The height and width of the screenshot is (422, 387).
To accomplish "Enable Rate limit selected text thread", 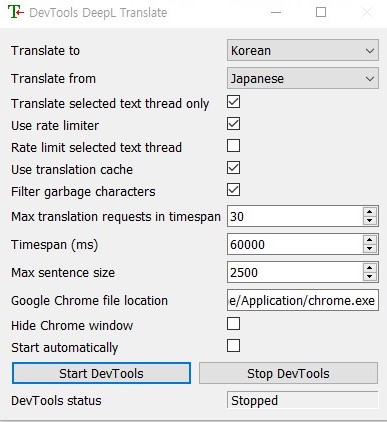I will tap(233, 146).
